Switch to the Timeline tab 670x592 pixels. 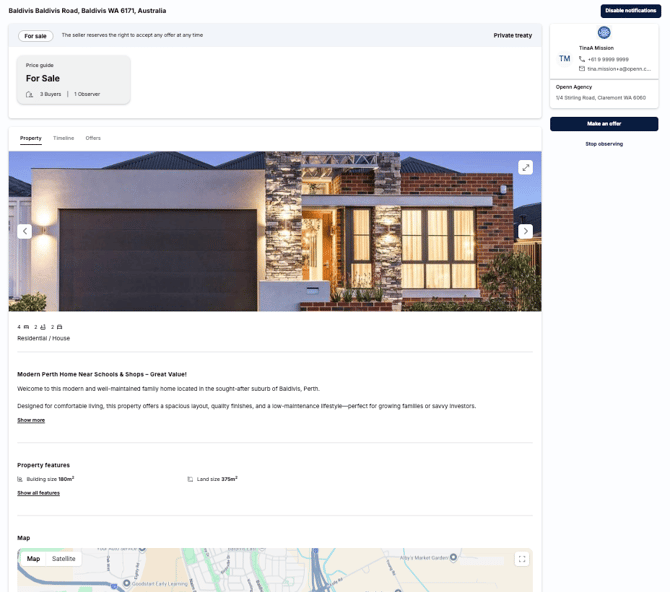63,138
